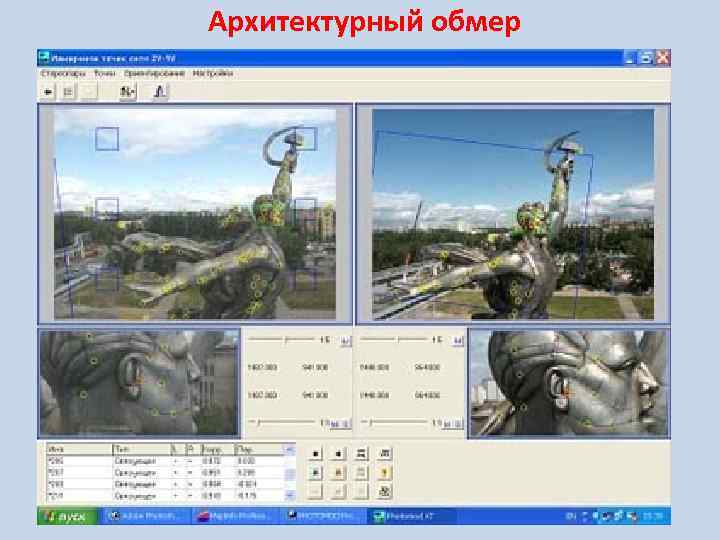Click the Тип column header in the points table
720x540 pixels.
tap(141, 449)
